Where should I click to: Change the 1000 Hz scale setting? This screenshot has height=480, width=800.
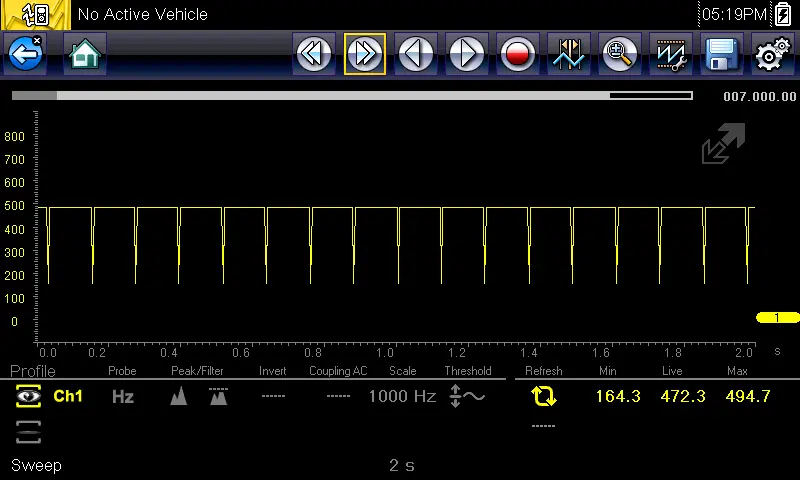point(402,397)
